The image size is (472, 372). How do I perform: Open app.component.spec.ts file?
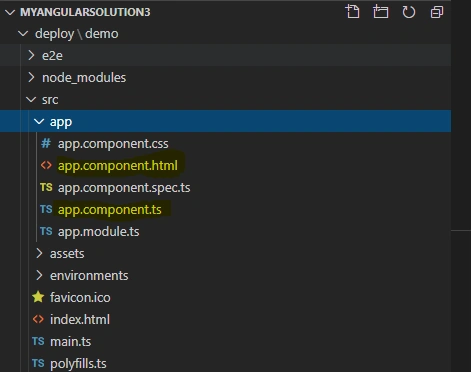[x=124, y=188]
